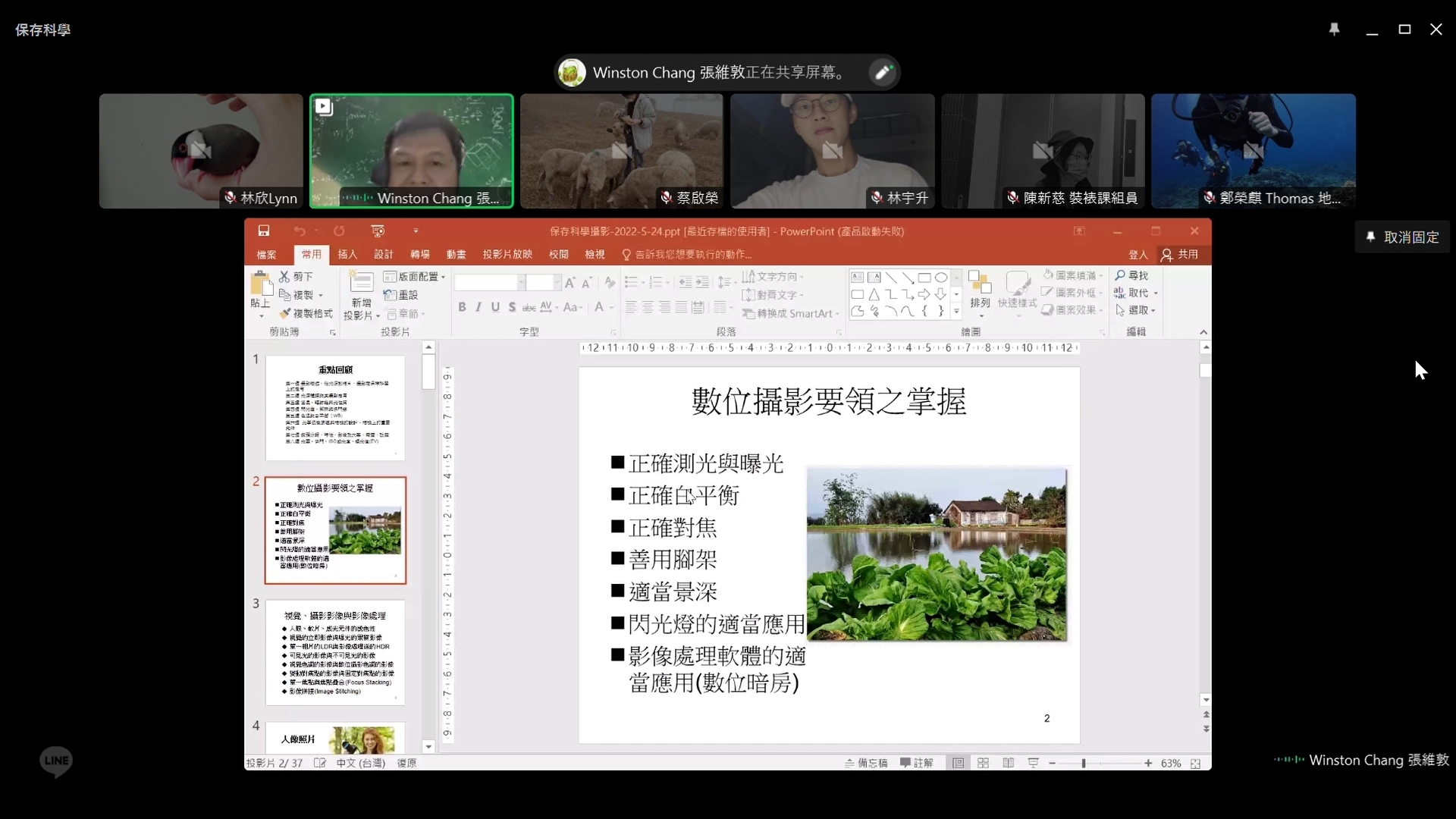Select the Format Painter (複製格式) tool
The image size is (1456, 819).
305,313
